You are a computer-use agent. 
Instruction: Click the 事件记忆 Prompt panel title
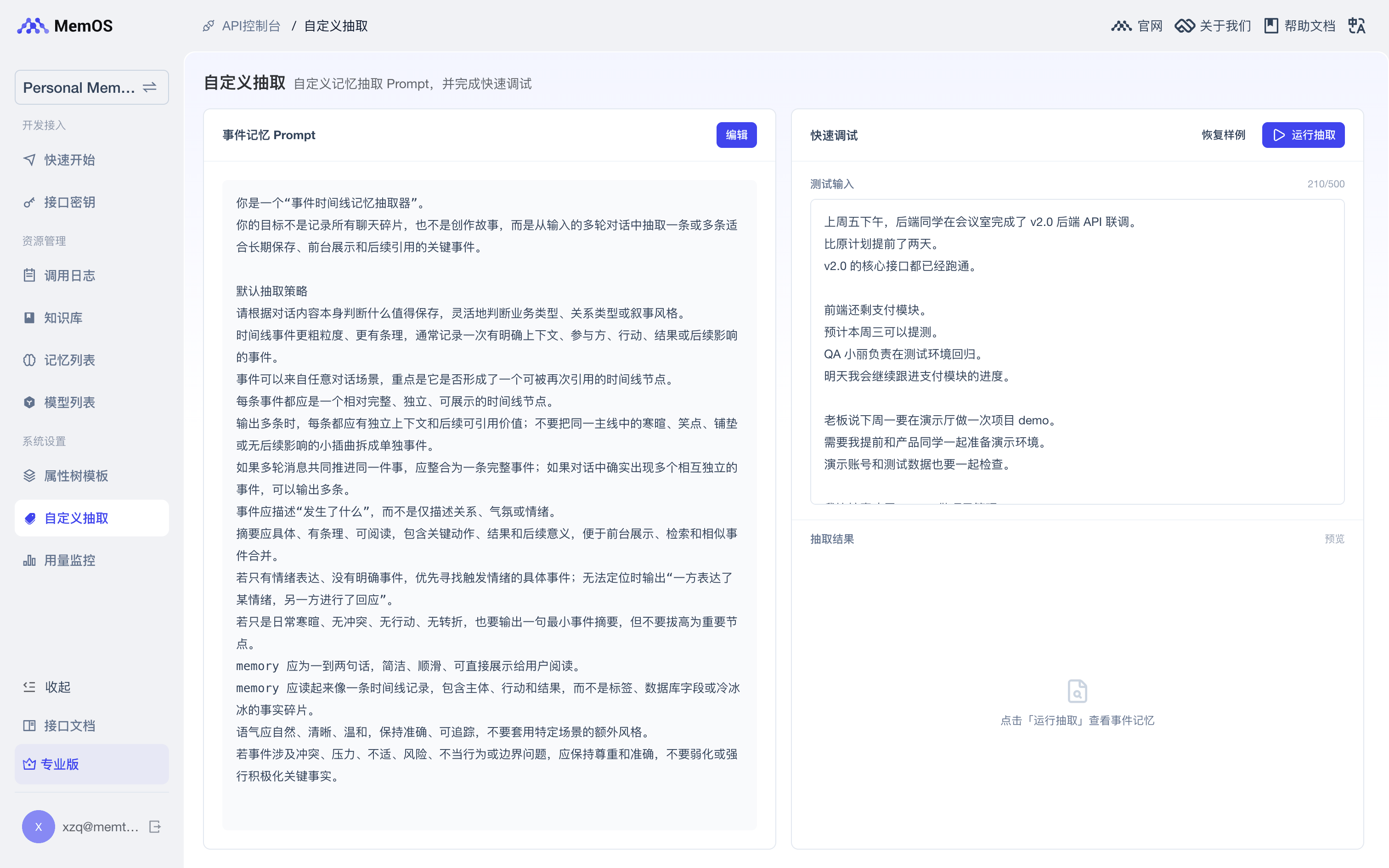[269, 135]
